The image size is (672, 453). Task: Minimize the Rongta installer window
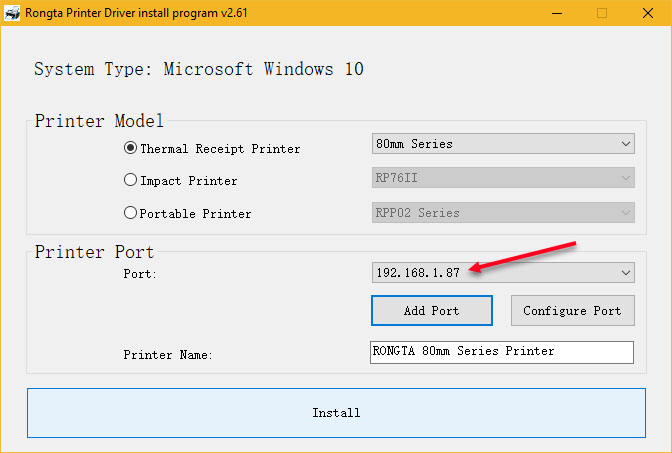point(557,13)
